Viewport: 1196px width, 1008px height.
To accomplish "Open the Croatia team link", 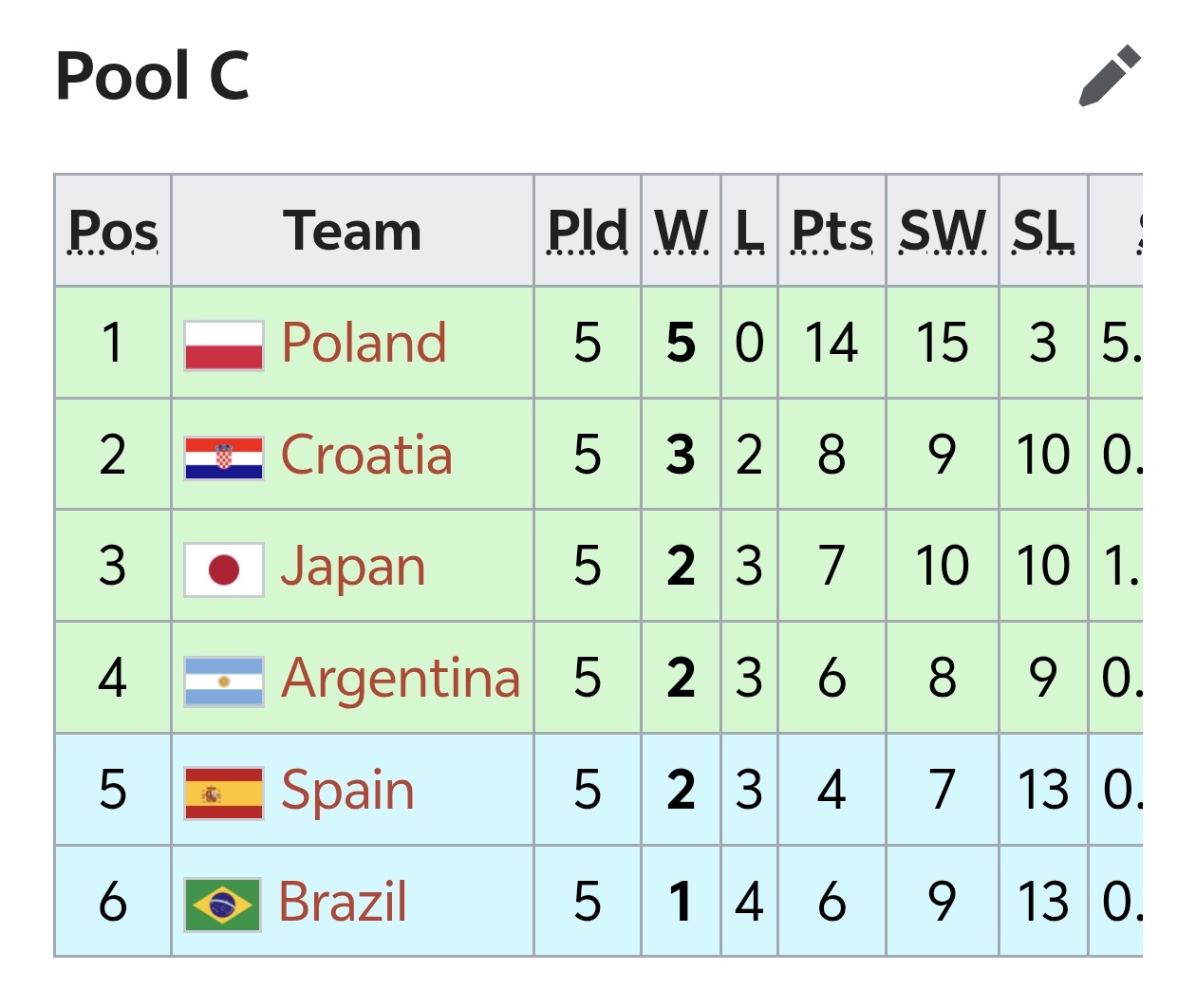I will click(366, 455).
